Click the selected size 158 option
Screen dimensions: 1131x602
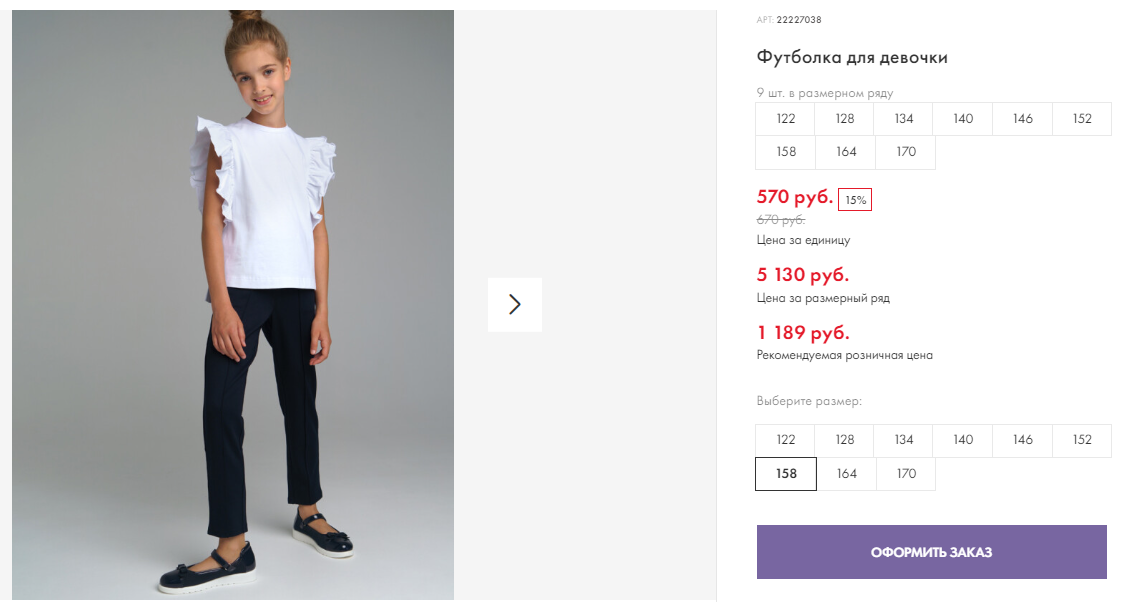(786, 474)
